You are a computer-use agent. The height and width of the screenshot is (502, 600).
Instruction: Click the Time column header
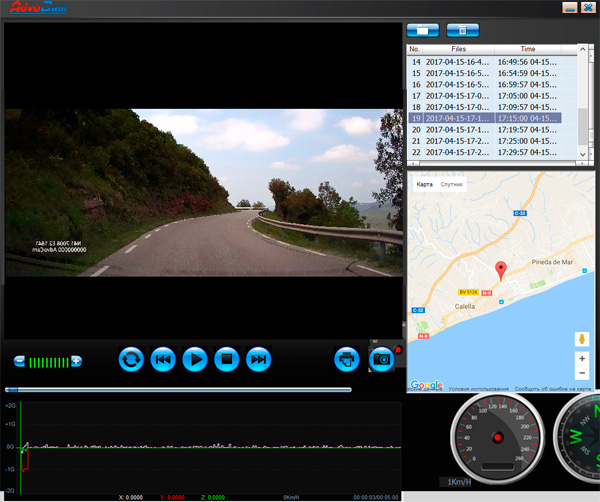point(528,48)
